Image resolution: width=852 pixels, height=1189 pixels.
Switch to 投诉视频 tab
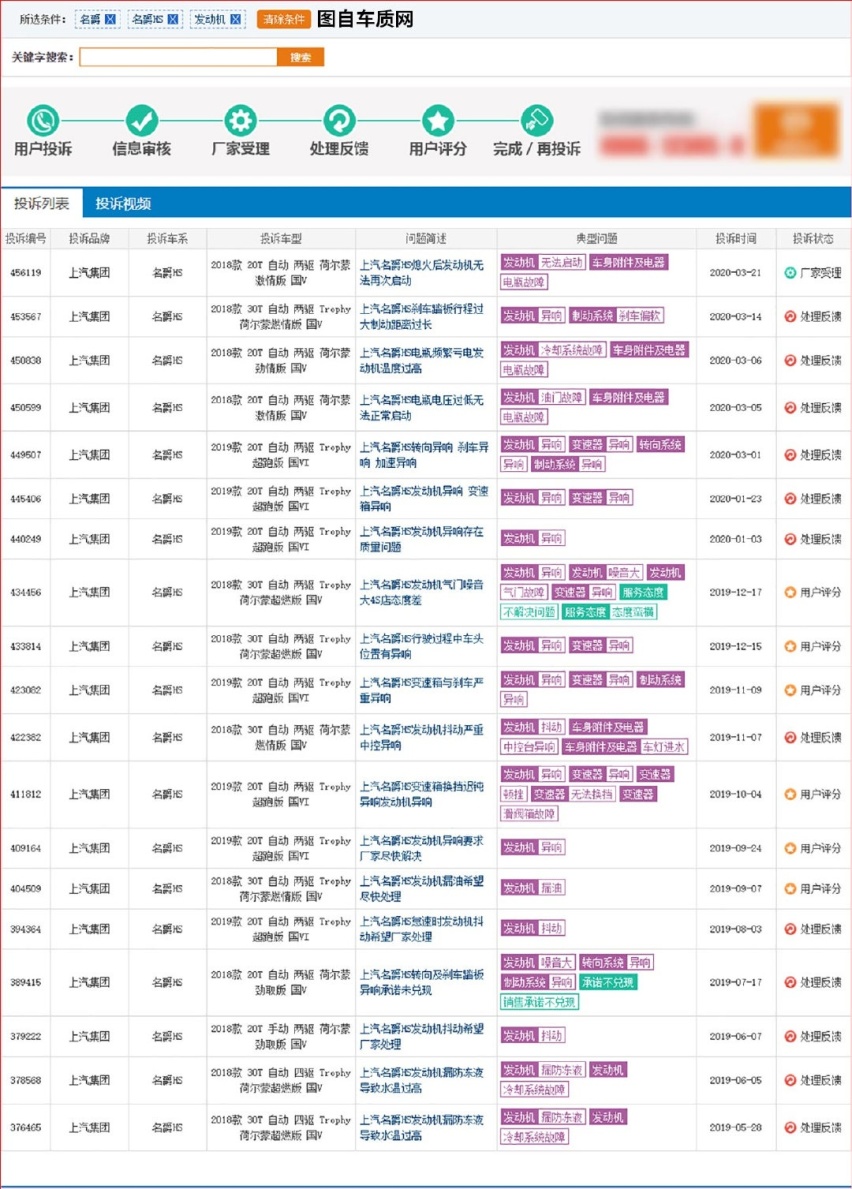[123, 203]
